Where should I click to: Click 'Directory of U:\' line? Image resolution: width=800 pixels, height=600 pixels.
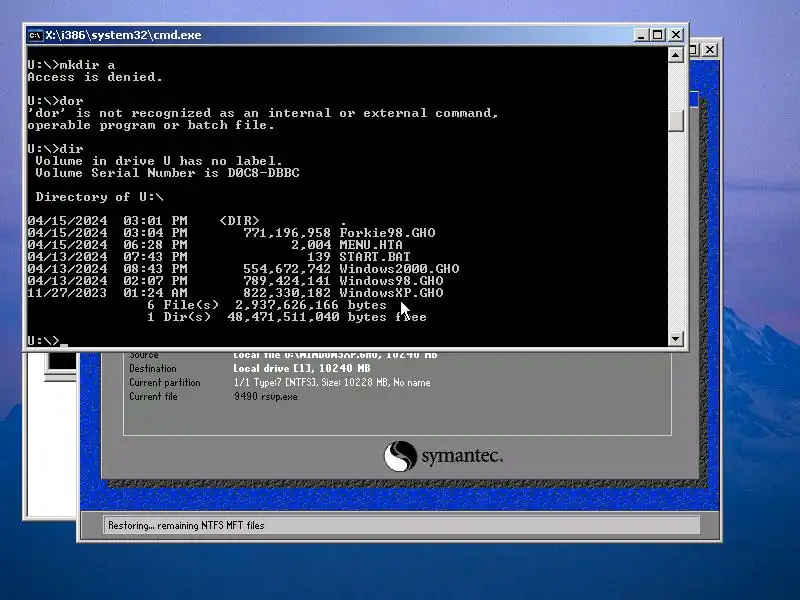point(99,197)
